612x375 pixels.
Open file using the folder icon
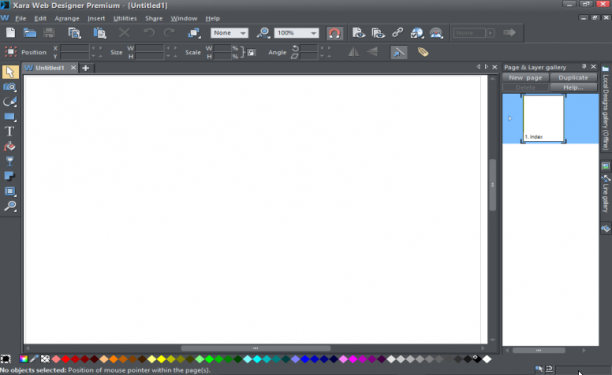(30, 33)
